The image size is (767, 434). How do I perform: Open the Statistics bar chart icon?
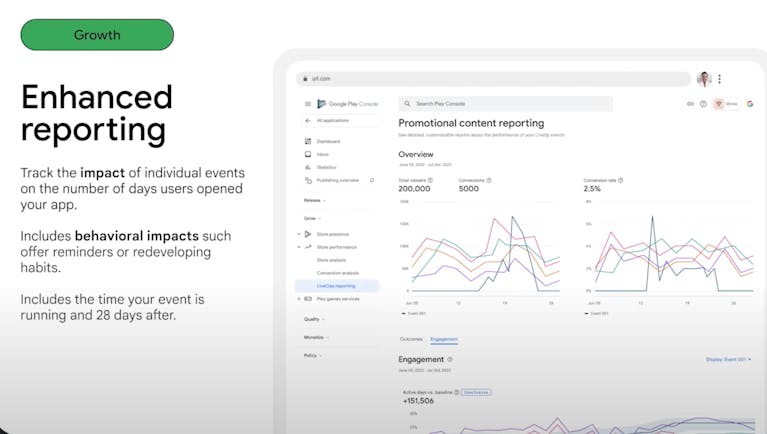pos(308,167)
